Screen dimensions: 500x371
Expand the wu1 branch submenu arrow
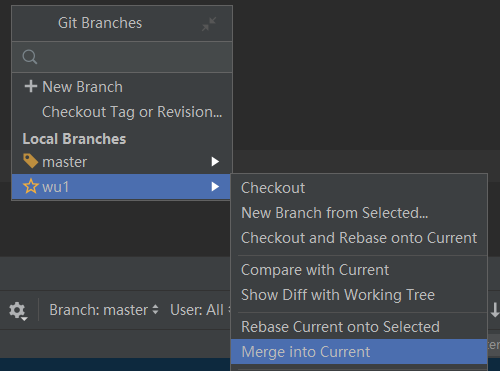pyautogui.click(x=215, y=187)
